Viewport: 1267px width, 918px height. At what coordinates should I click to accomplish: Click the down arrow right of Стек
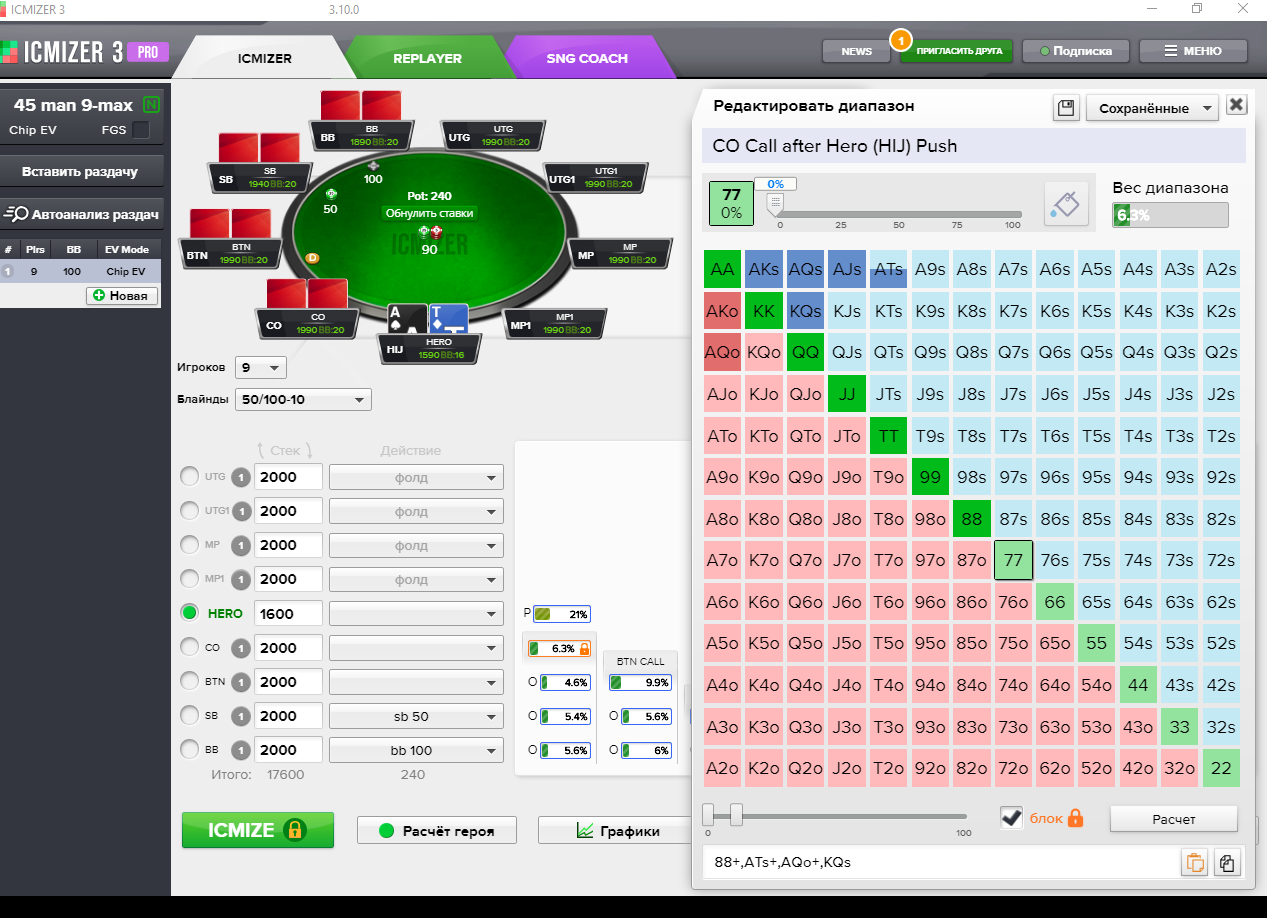309,451
